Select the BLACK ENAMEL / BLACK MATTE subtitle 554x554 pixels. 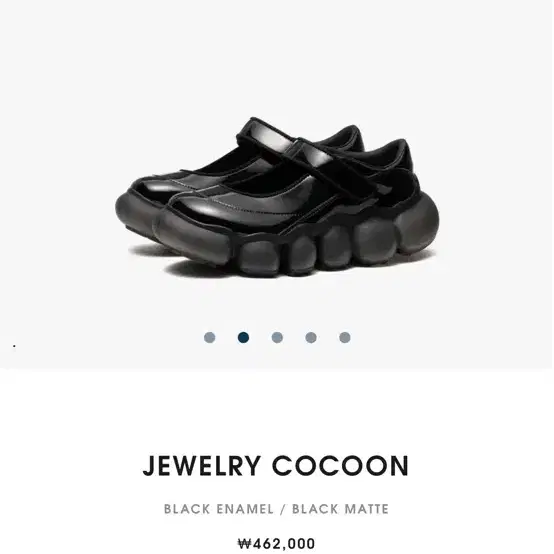tap(276, 509)
